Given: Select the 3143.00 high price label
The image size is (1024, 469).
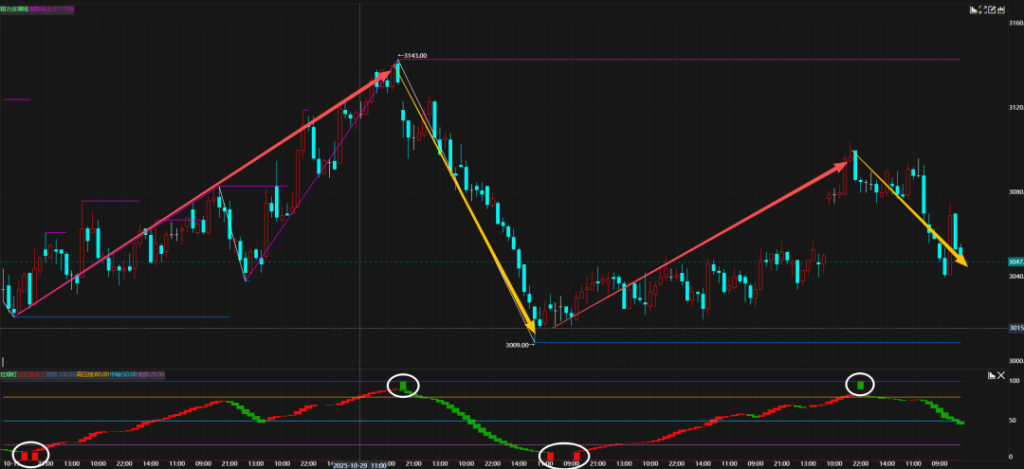Looking at the screenshot, I should click(413, 56).
